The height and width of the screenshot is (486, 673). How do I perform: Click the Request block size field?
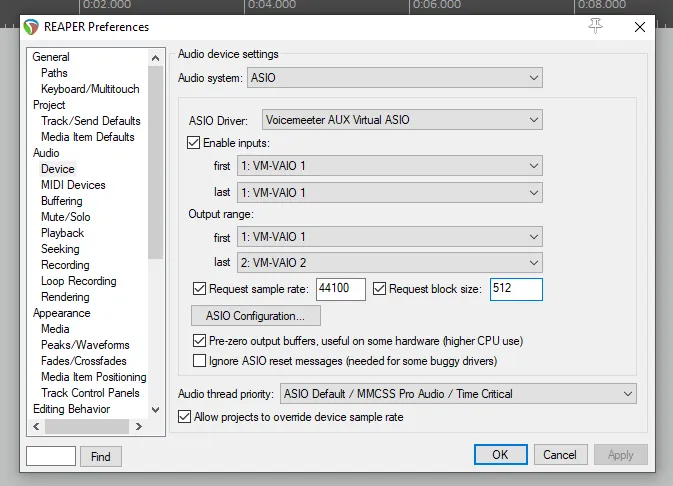click(x=516, y=289)
